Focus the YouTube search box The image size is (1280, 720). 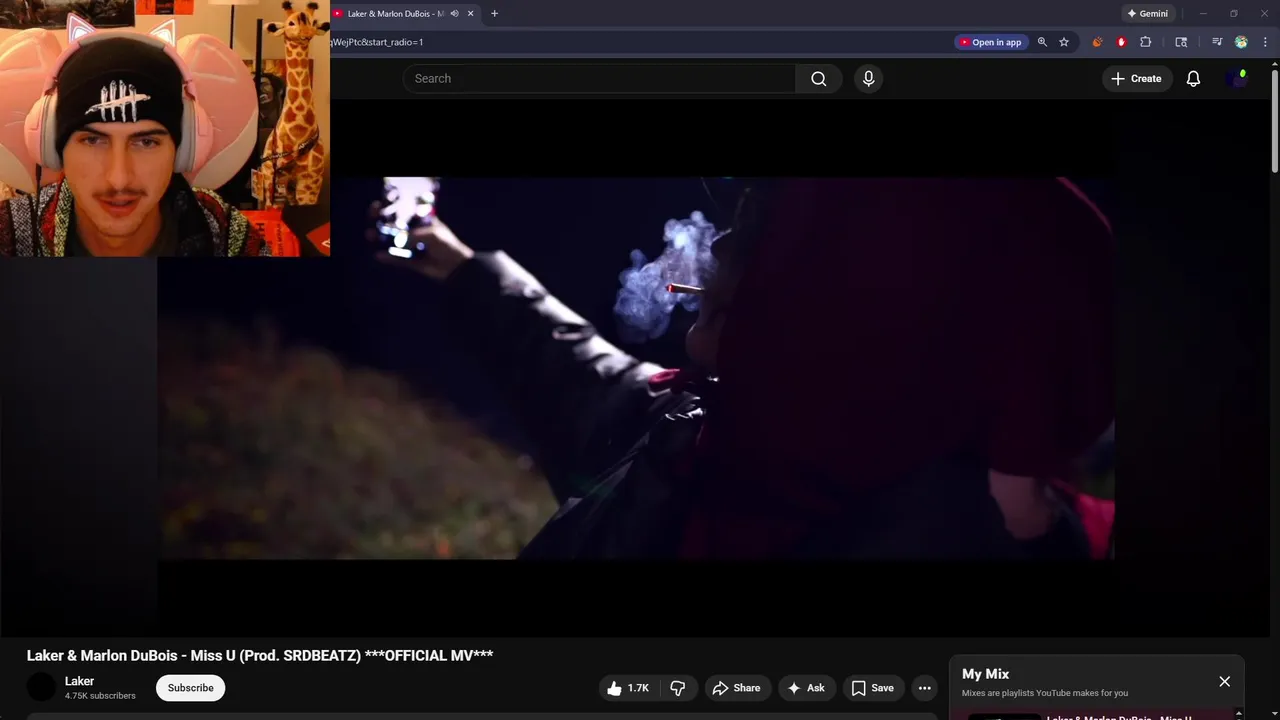pos(600,78)
